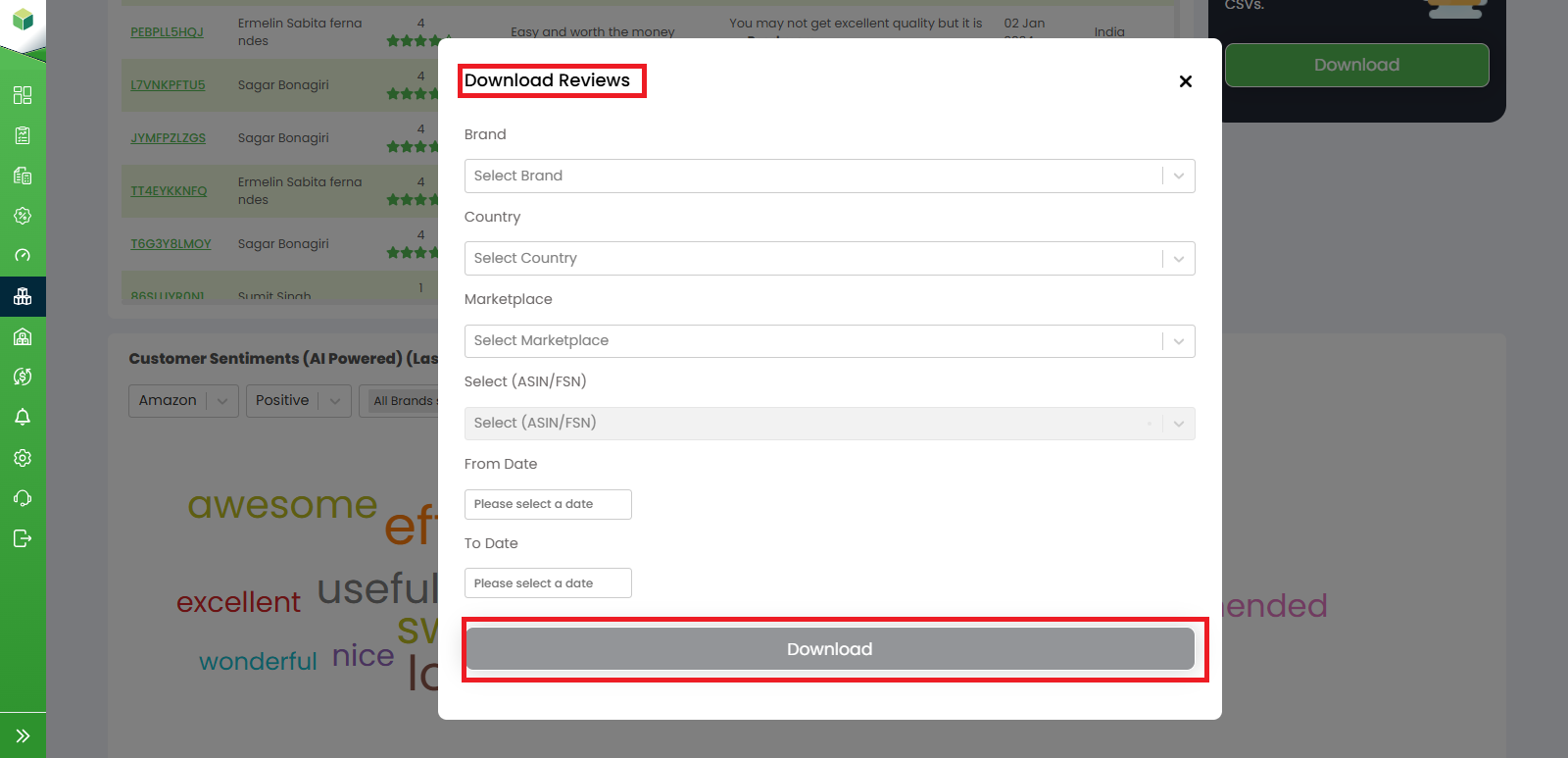Expand the Select Marketplace dropdown
This screenshot has width=1568, height=758.
click(x=829, y=341)
